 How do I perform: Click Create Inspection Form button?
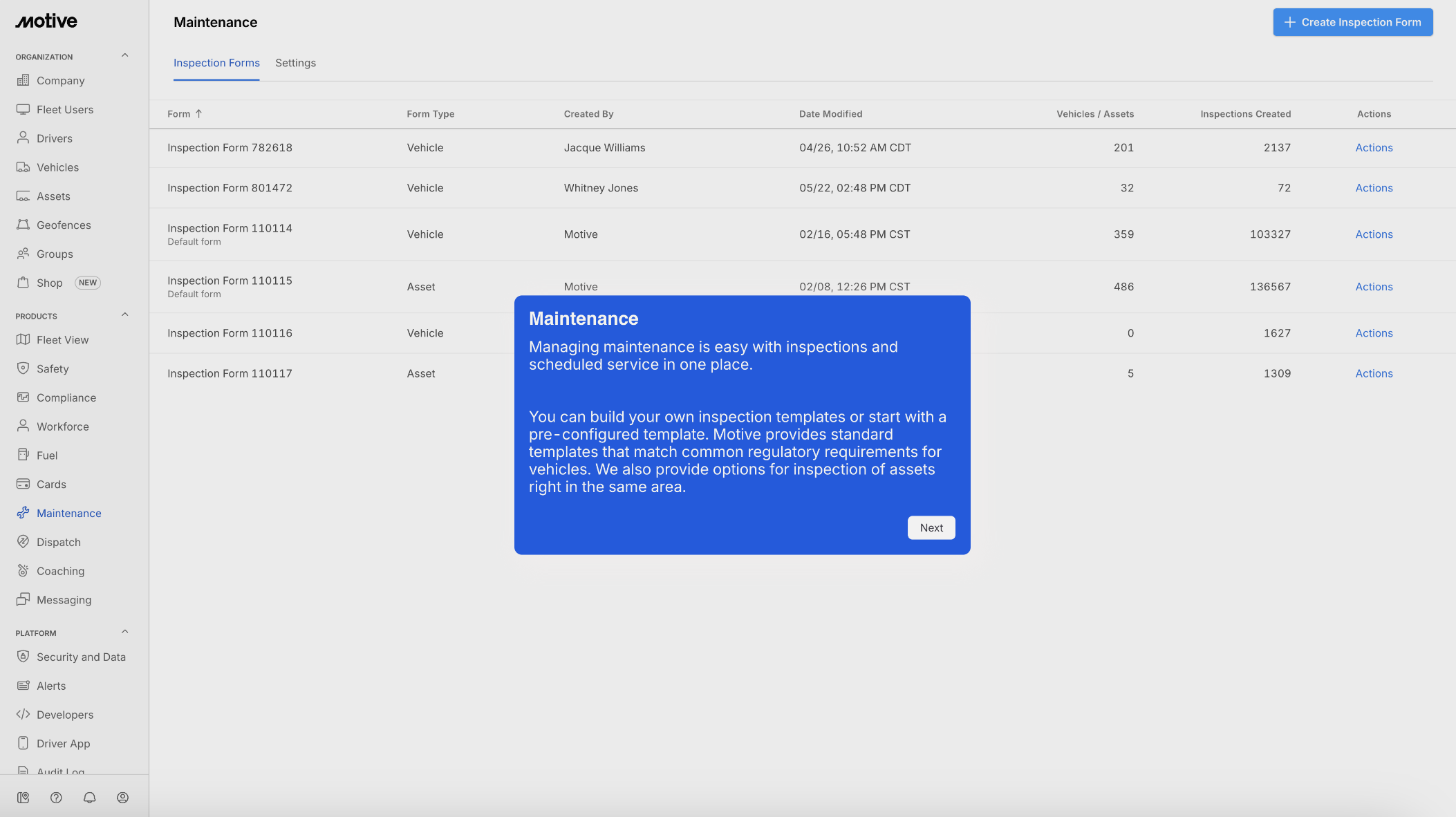(x=1352, y=22)
